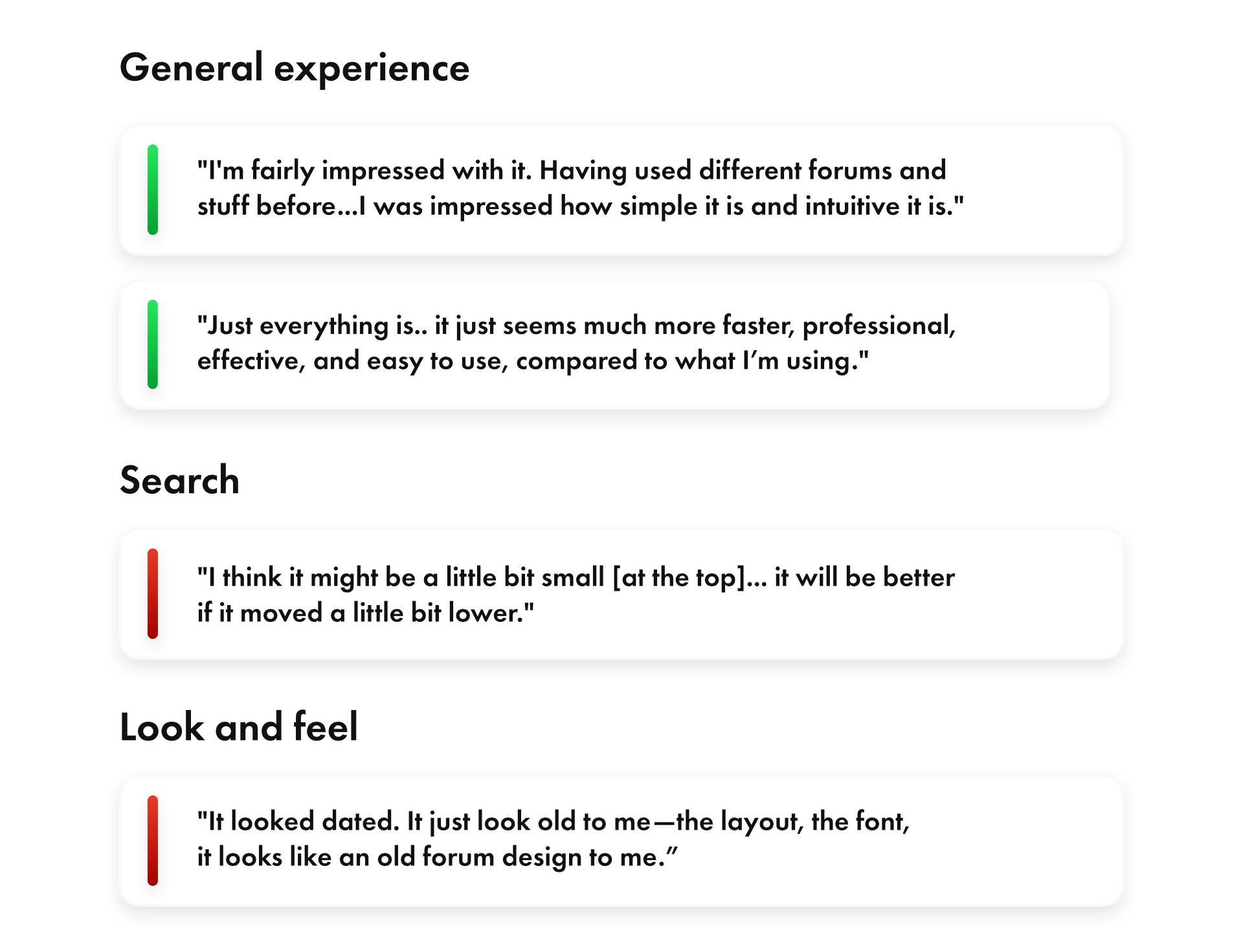Viewport: 1243px width, 952px height.
Task: Select the 'Just everything is' quote card
Action: pos(615,345)
